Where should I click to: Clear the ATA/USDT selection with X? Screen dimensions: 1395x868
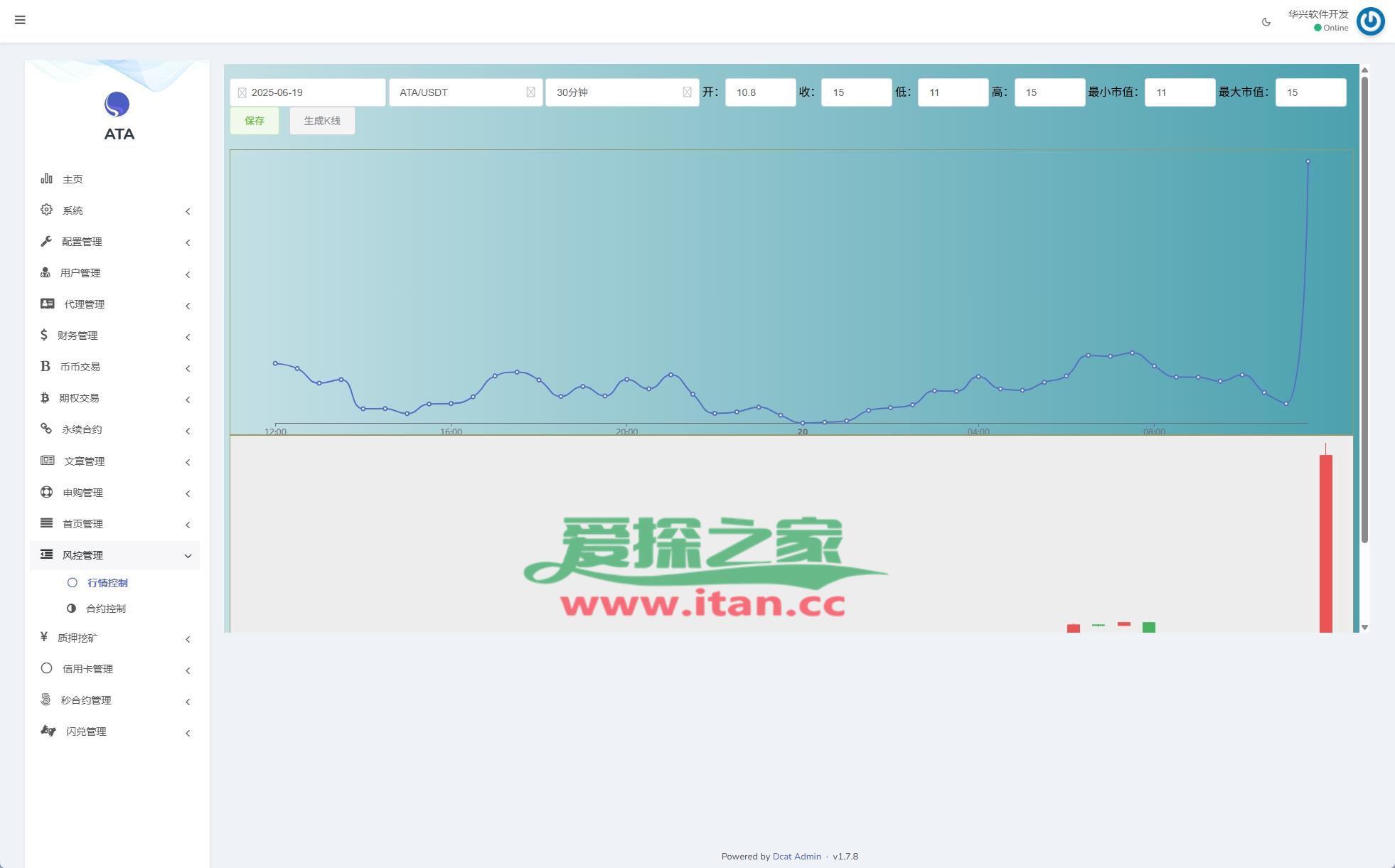(530, 92)
